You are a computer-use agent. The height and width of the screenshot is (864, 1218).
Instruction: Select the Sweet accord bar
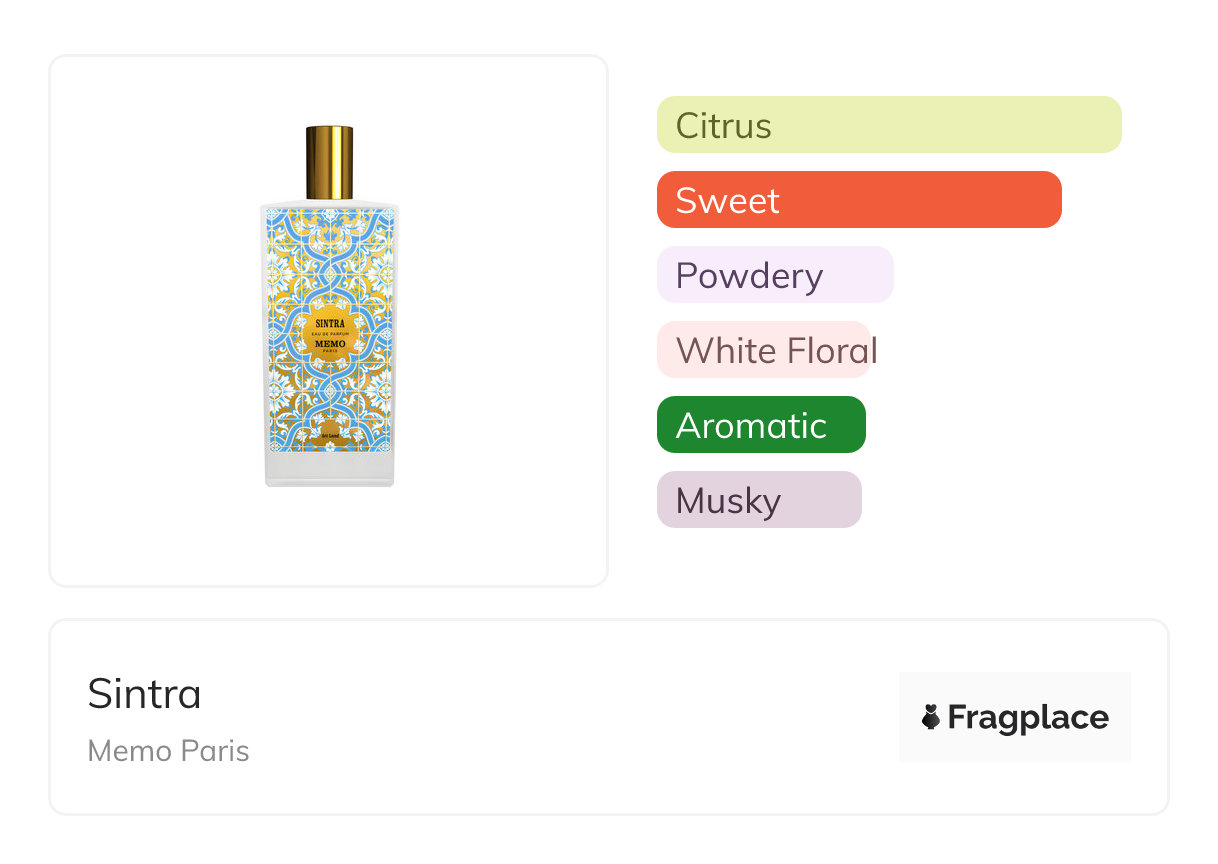[858, 200]
